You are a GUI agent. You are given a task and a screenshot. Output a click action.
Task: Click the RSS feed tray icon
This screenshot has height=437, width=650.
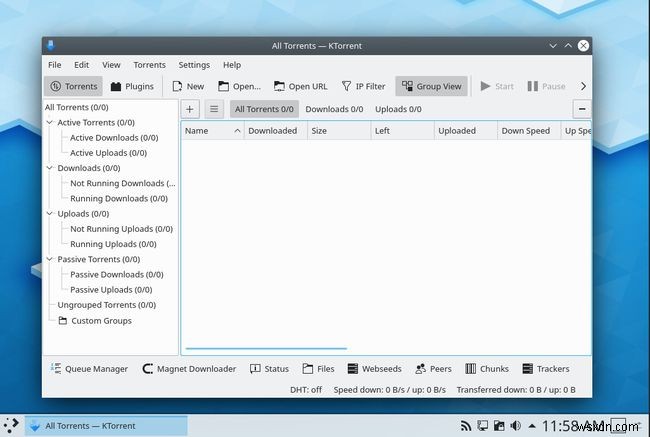466,426
